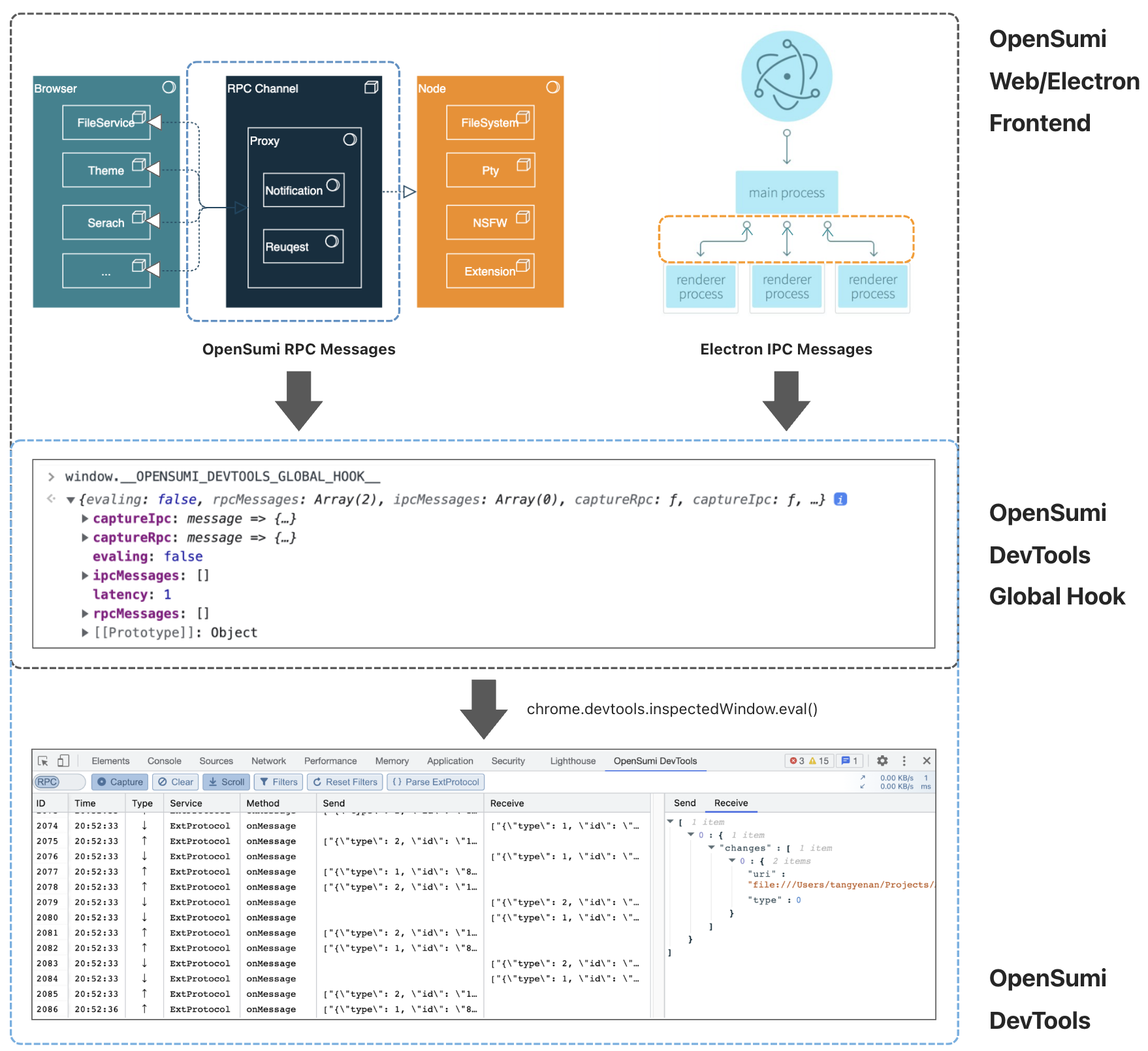The height and width of the screenshot is (1051, 1148).
Task: Switch to the Memory tab
Action: [392, 761]
